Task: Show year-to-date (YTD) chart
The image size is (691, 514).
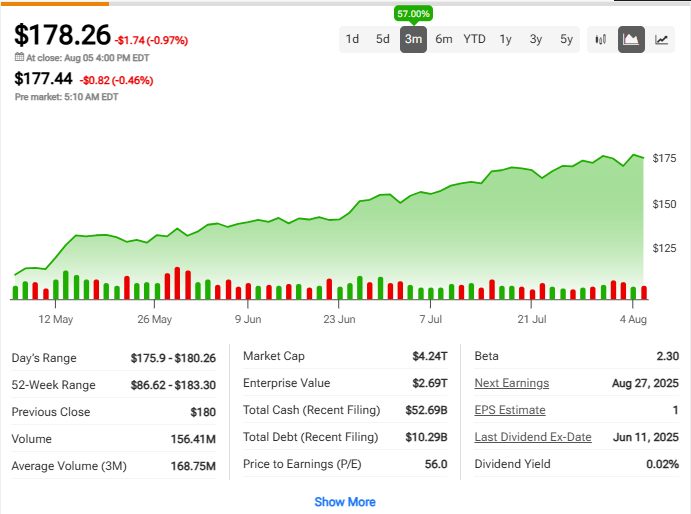Action: click(475, 39)
